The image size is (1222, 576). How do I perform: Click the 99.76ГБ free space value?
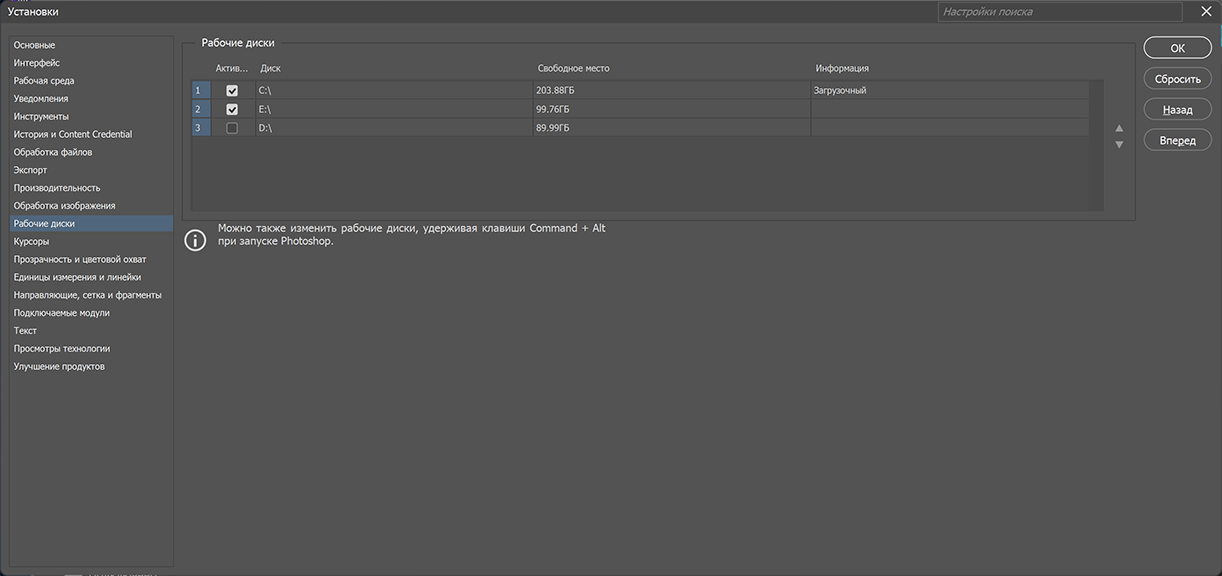(x=553, y=109)
